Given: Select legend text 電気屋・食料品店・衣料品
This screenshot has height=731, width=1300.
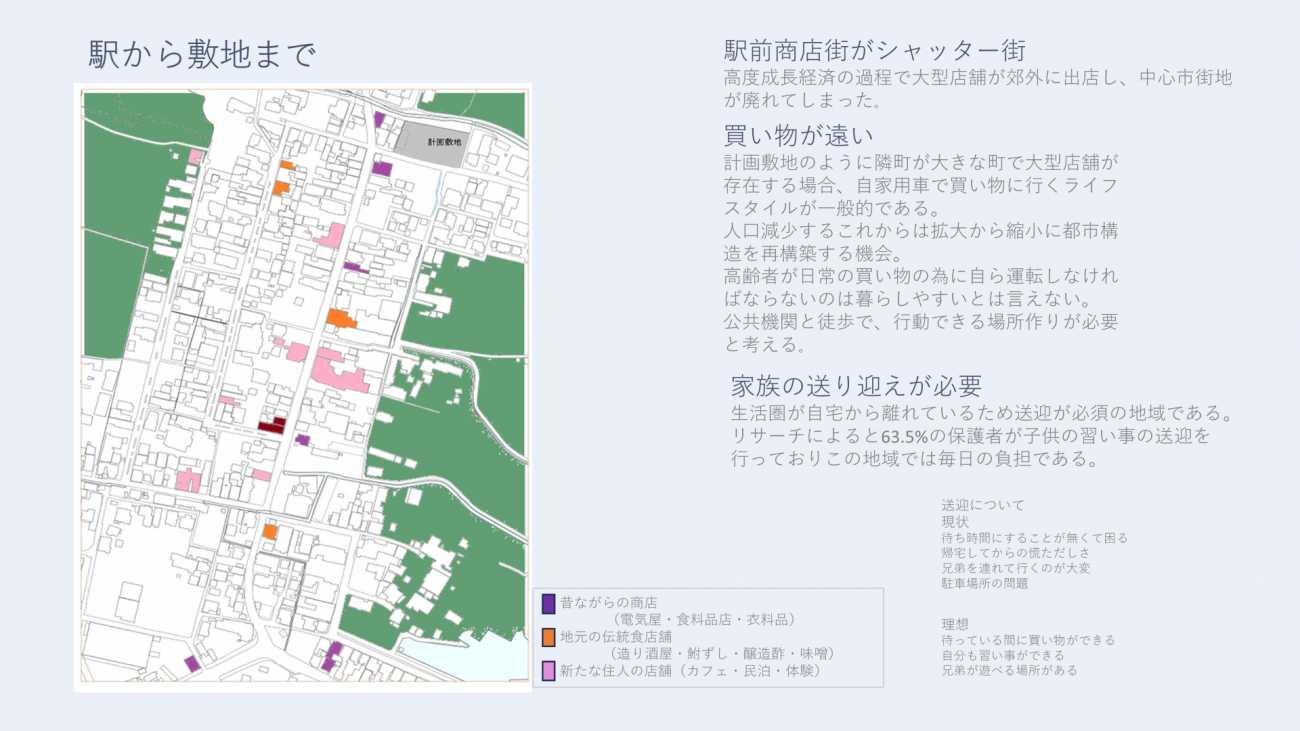Looking at the screenshot, I should point(706,620).
